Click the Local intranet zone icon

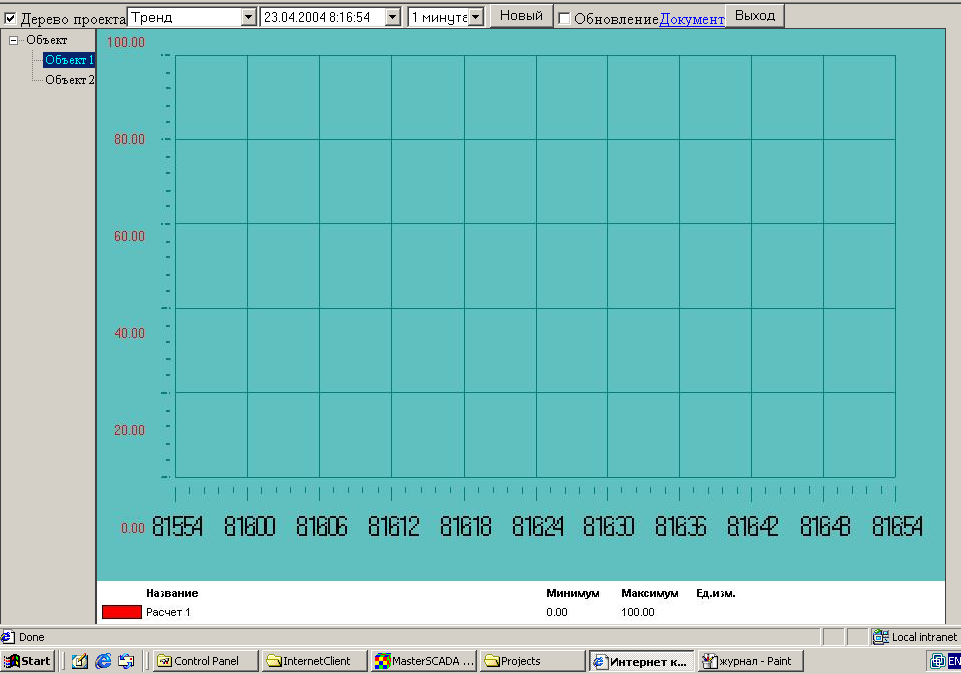click(x=881, y=637)
